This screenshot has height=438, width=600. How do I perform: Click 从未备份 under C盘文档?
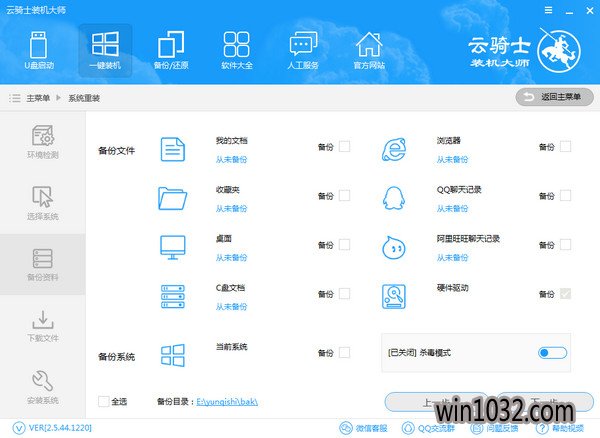[232, 307]
